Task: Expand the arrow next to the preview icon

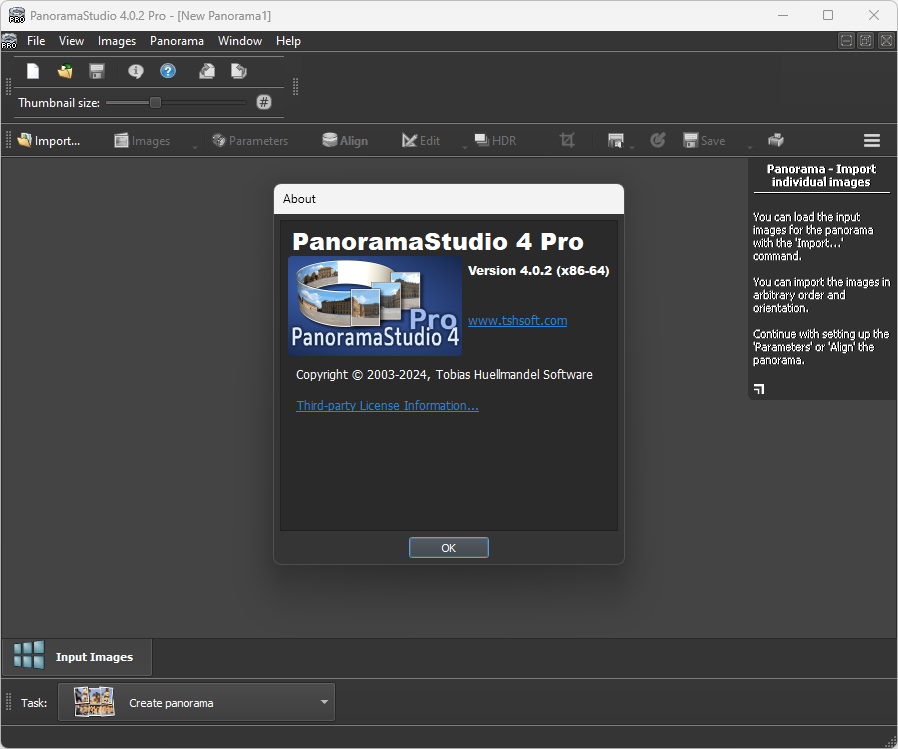Action: [x=632, y=148]
